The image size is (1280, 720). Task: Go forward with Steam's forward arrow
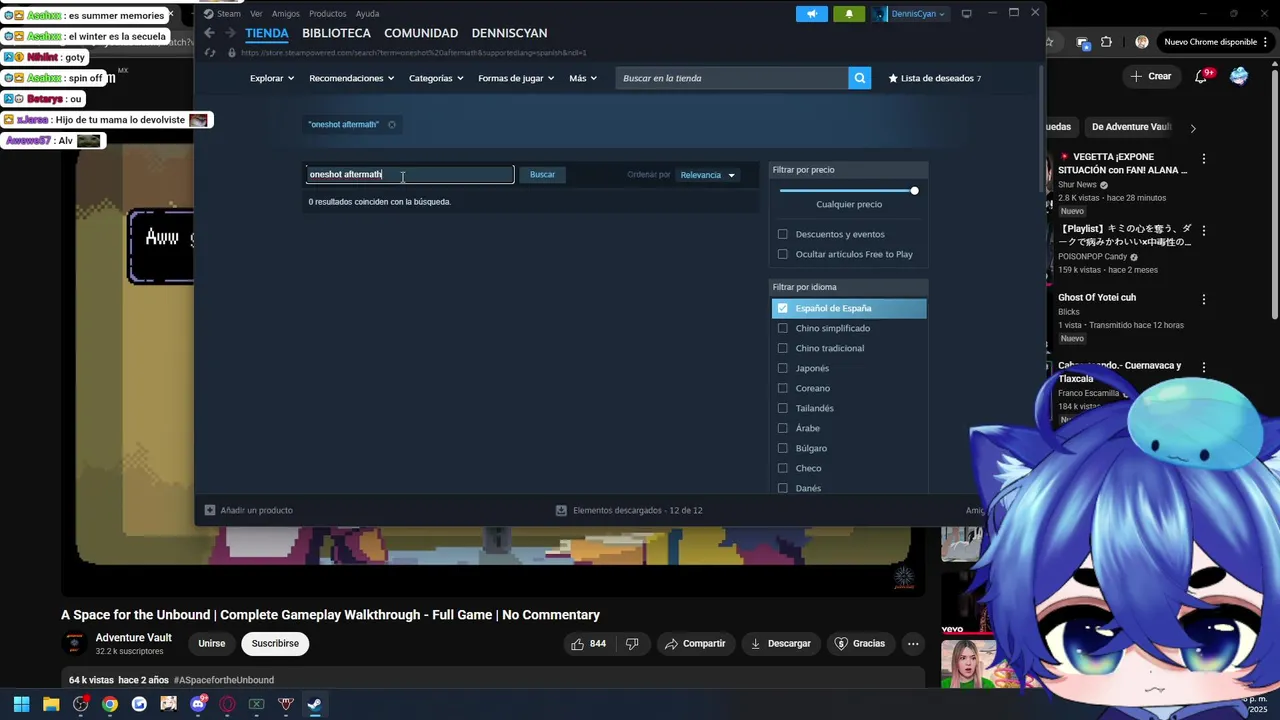(229, 33)
